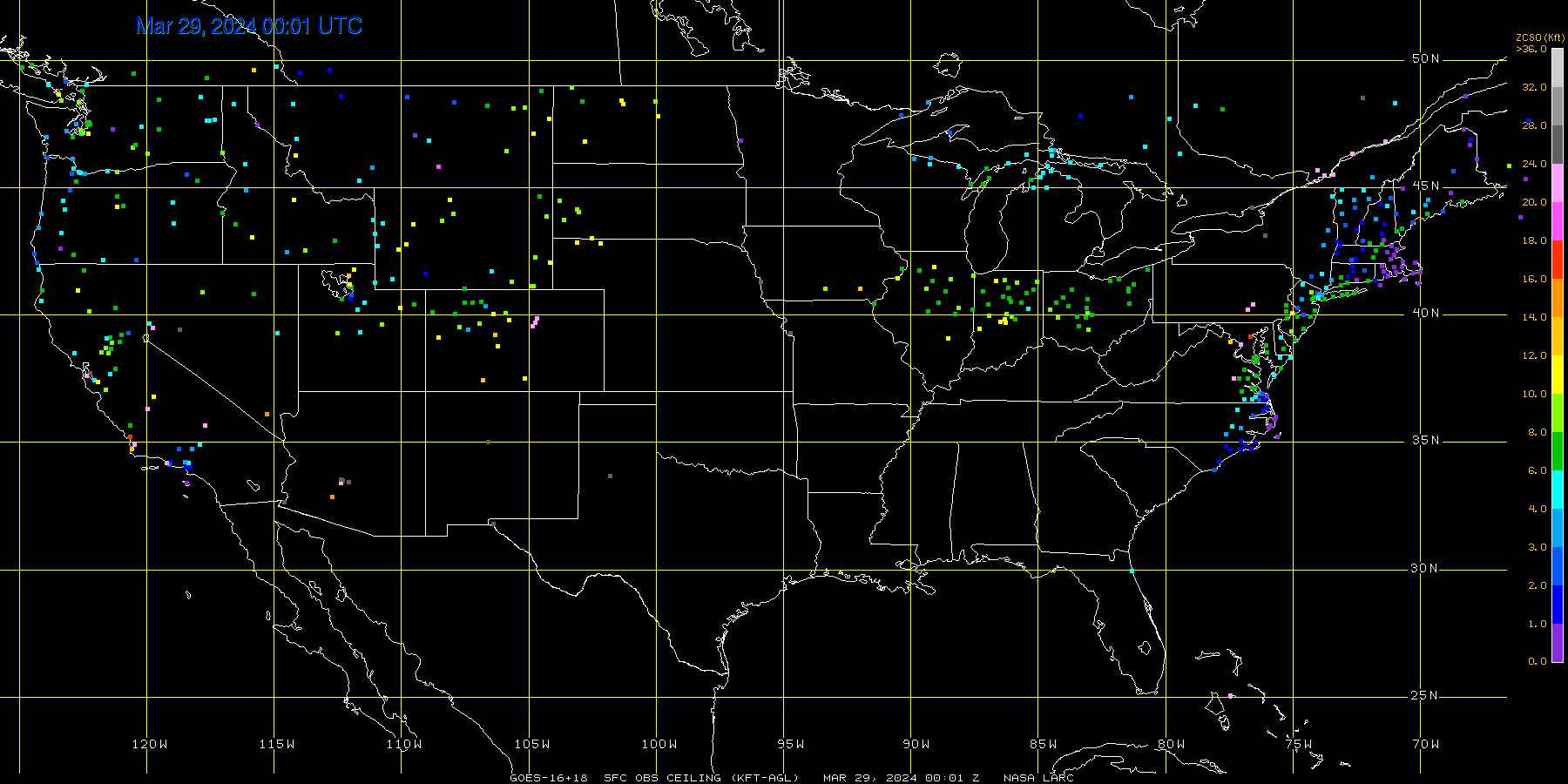Click the dark gray 24.0–28.0 color bar segment
This screenshot has height=784, width=1568.
point(1558,145)
